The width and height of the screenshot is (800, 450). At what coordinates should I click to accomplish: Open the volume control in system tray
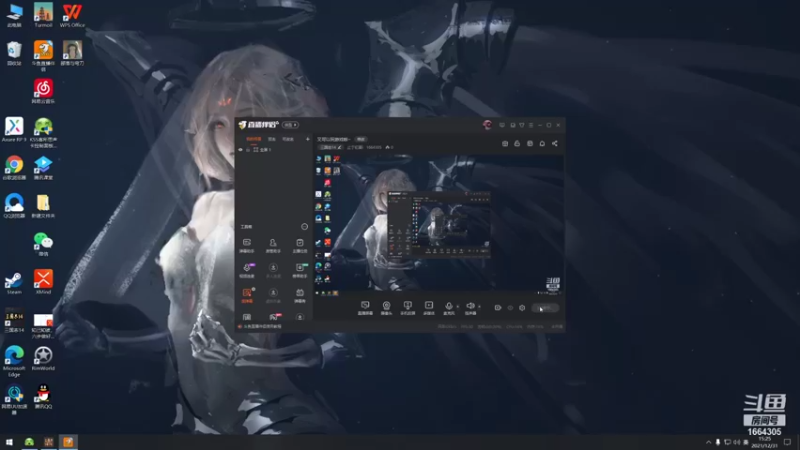point(737,442)
